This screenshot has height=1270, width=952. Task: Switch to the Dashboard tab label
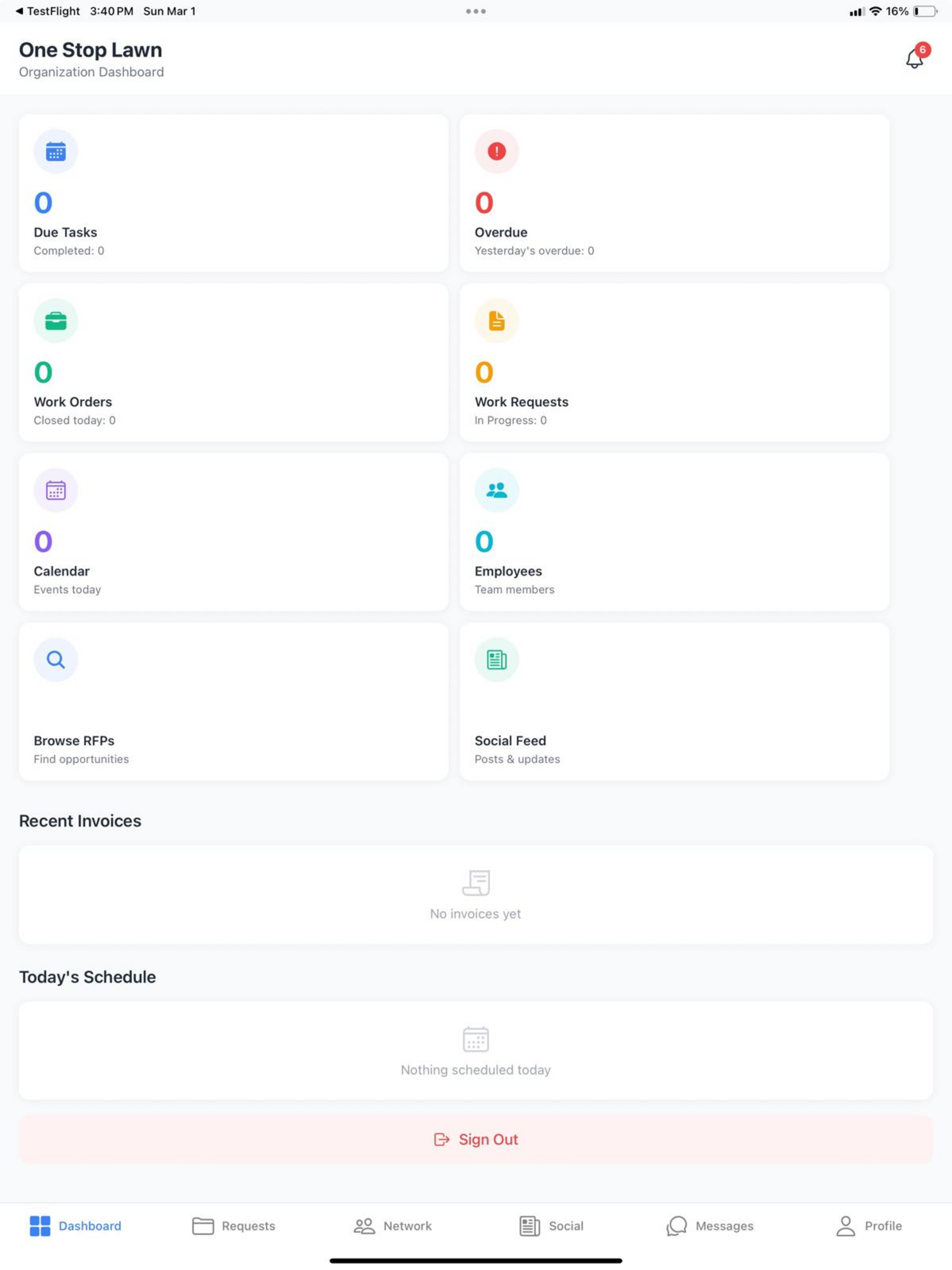(90, 1226)
